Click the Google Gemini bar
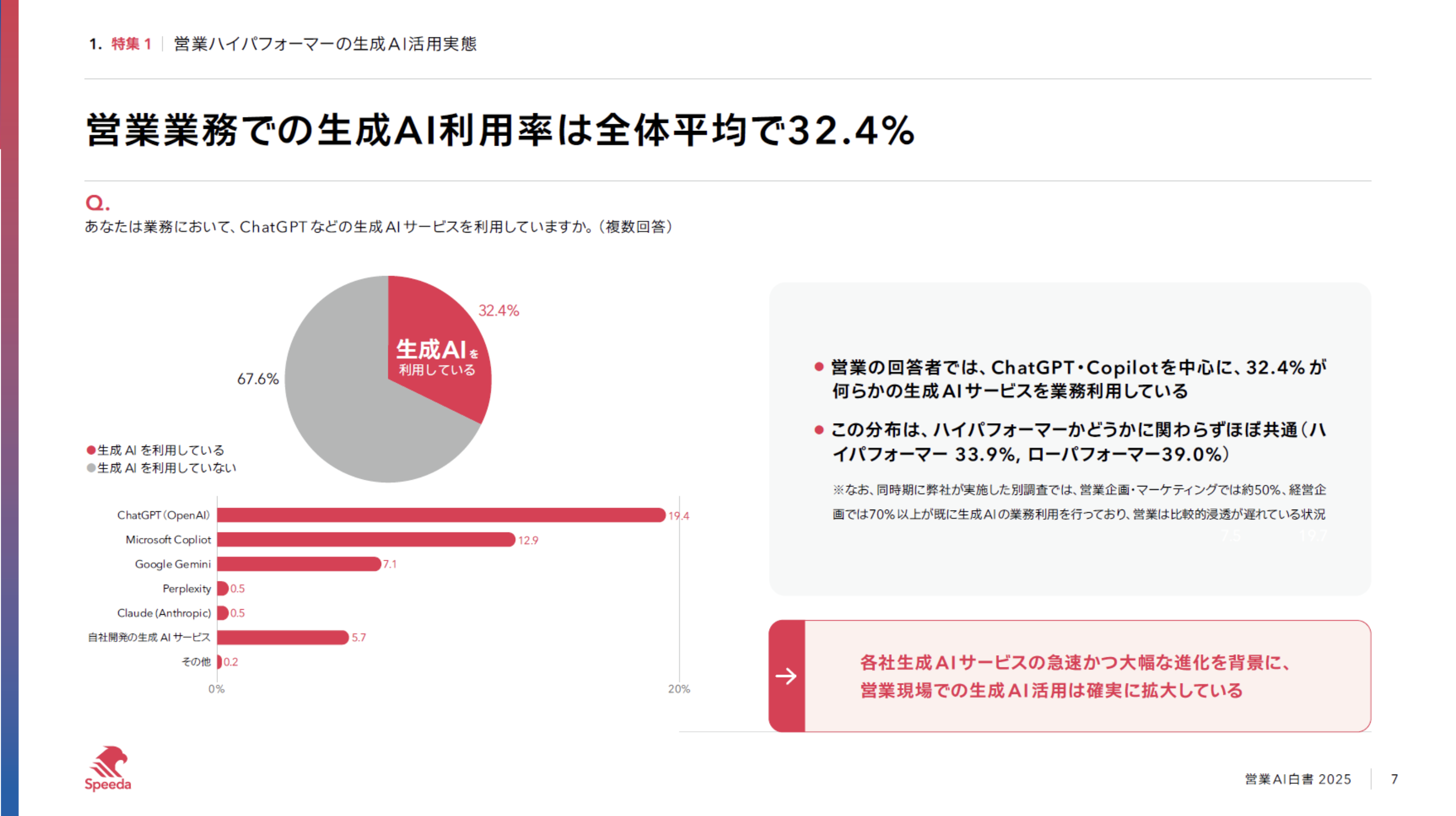Viewport: 1456px width, 816px height. 298,564
